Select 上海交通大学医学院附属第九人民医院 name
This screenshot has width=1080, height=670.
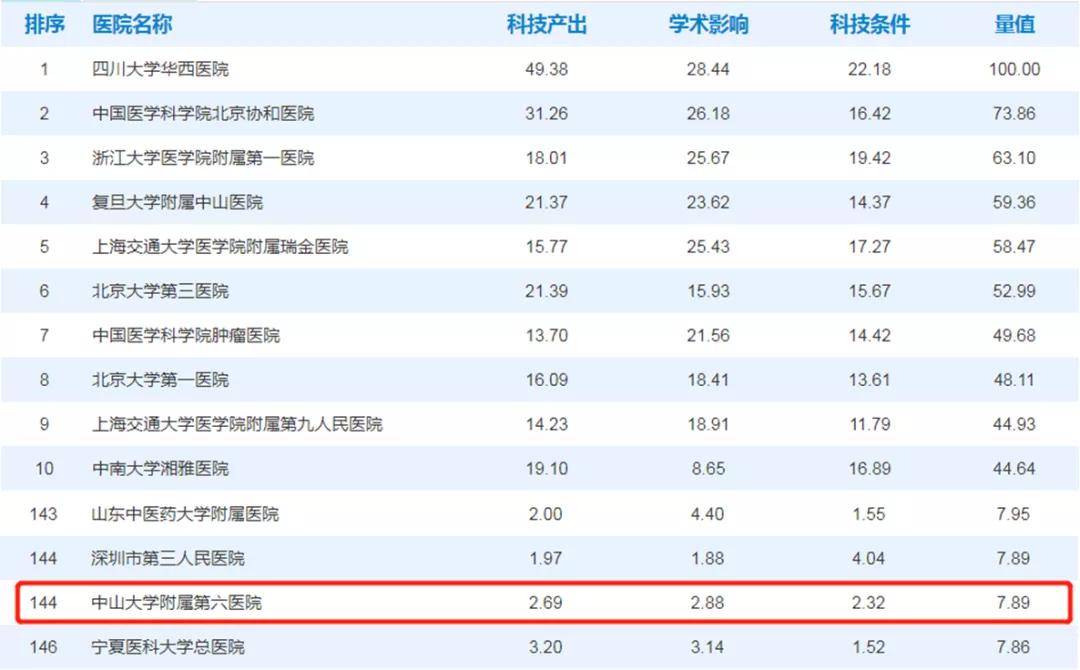click(237, 424)
